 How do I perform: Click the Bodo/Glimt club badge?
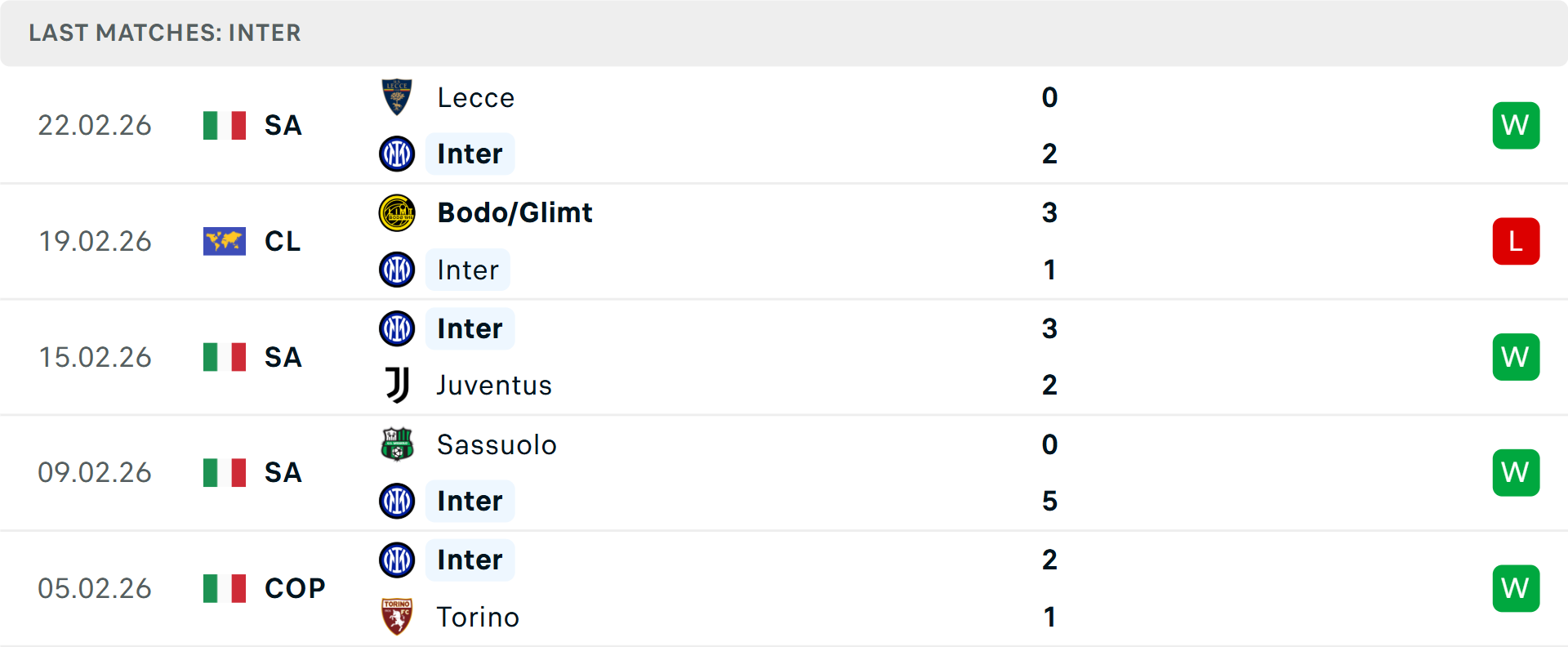[397, 212]
